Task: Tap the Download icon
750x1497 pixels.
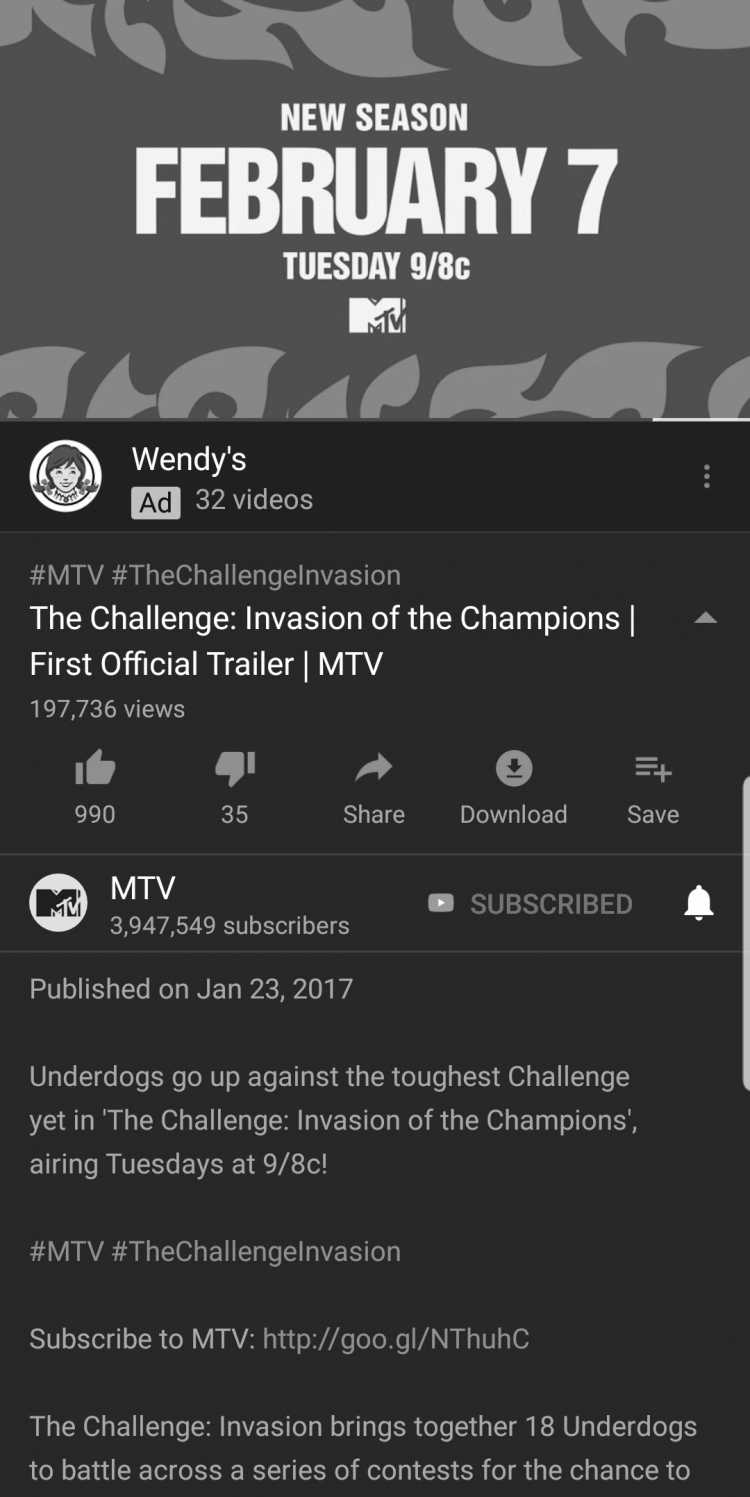Action: [514, 768]
